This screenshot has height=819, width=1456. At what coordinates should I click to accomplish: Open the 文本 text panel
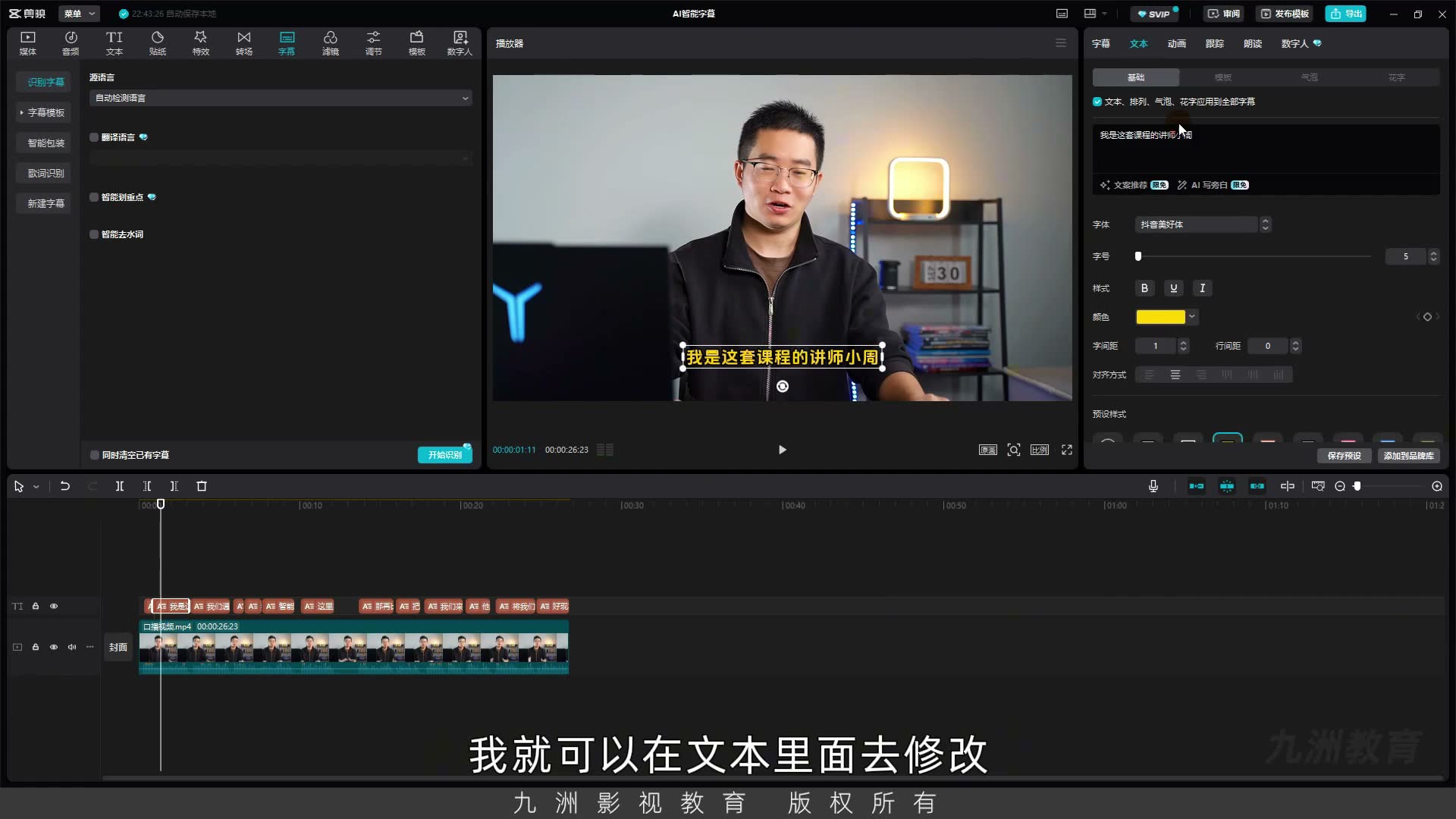pyautogui.click(x=114, y=43)
